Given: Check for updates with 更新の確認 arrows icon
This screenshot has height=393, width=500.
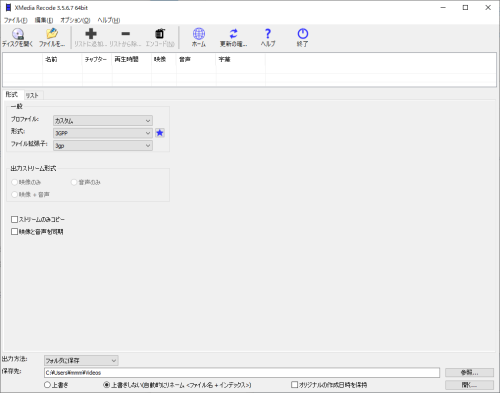Looking at the screenshot, I should [x=233, y=37].
